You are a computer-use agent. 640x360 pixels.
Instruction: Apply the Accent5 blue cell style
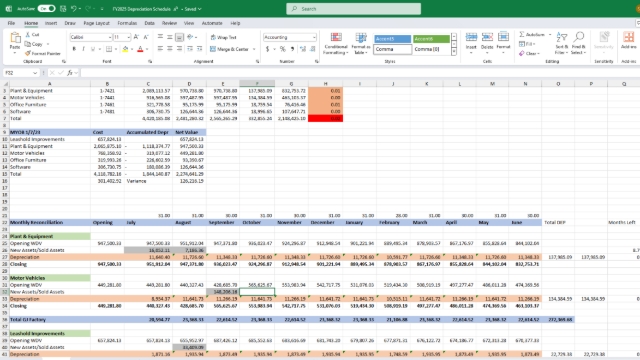pyautogui.click(x=392, y=39)
